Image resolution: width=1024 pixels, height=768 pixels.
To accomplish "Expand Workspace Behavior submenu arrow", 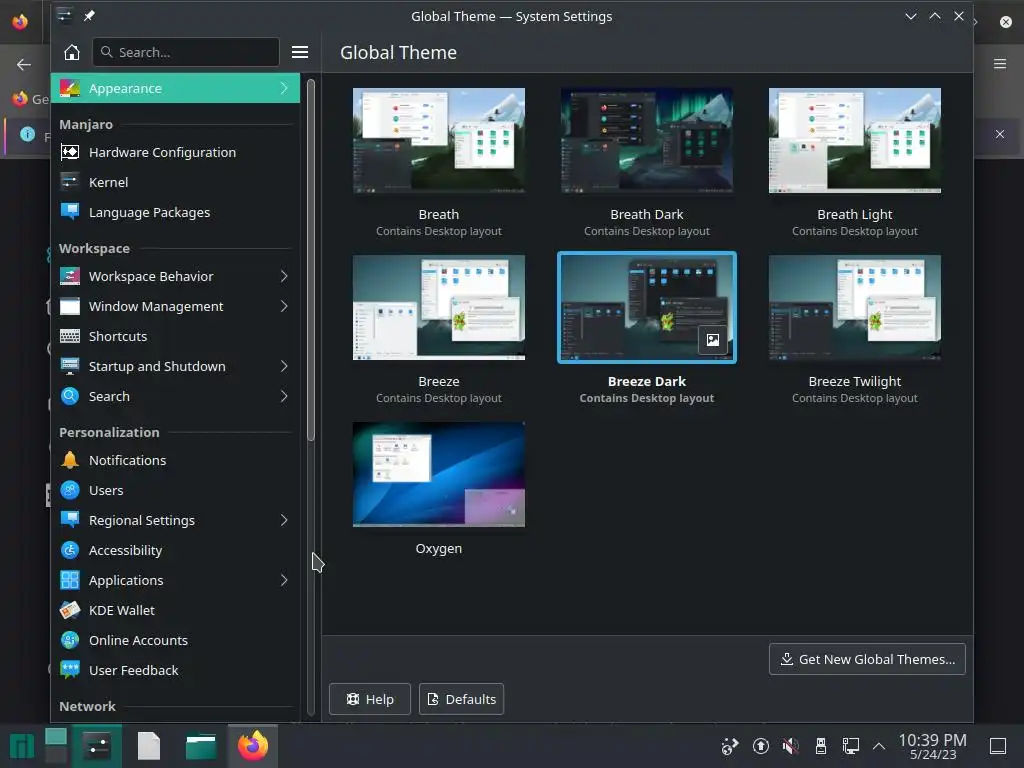I will tap(284, 276).
